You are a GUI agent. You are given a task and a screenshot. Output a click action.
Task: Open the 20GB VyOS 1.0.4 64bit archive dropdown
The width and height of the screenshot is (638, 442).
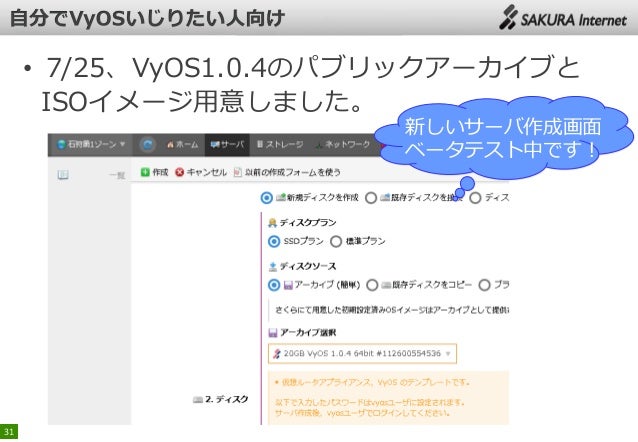point(362,354)
